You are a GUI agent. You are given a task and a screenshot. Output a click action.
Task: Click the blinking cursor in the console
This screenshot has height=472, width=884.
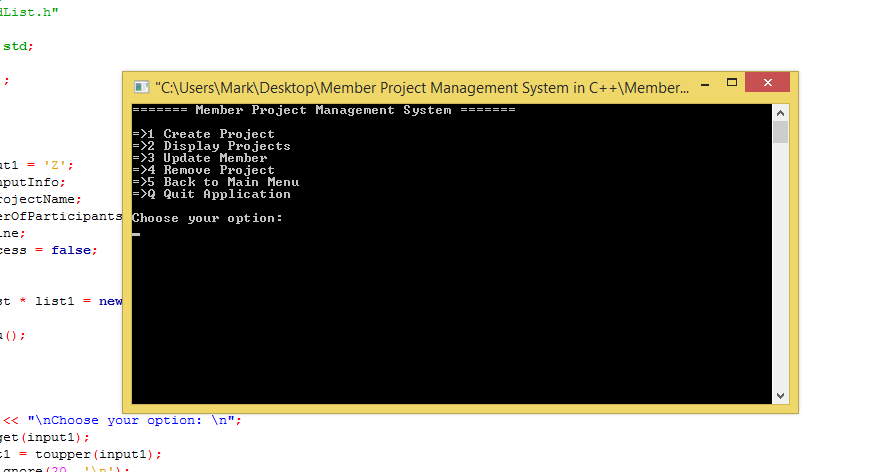tap(136, 234)
